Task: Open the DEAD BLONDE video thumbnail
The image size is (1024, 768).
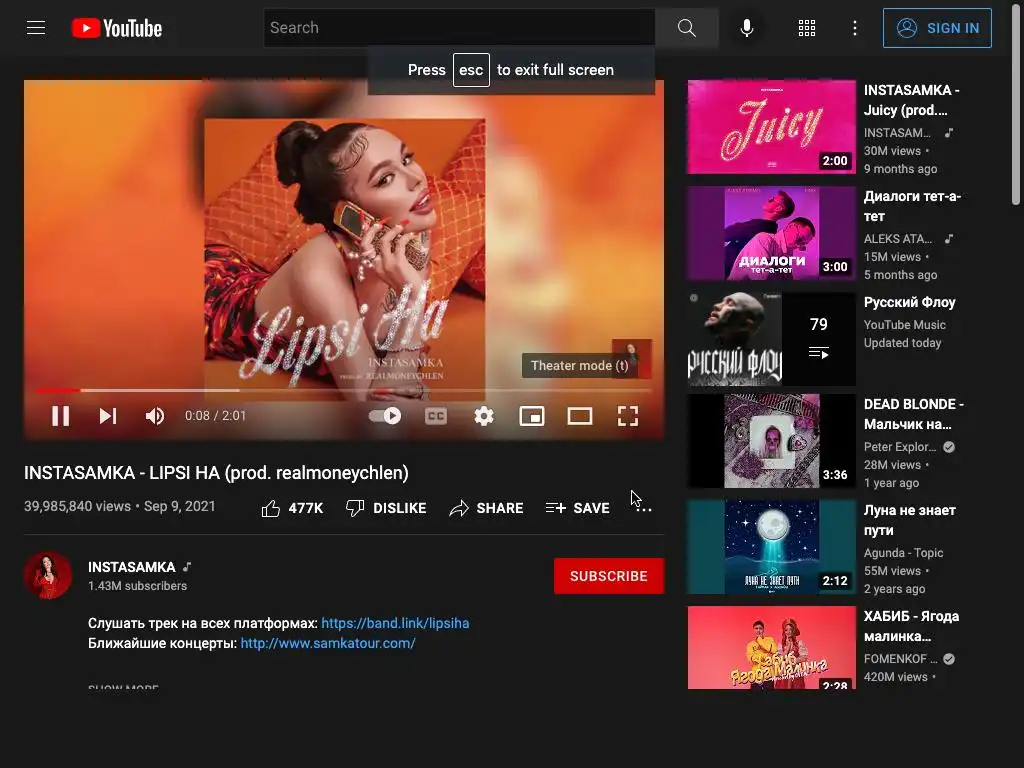Action: point(771,441)
